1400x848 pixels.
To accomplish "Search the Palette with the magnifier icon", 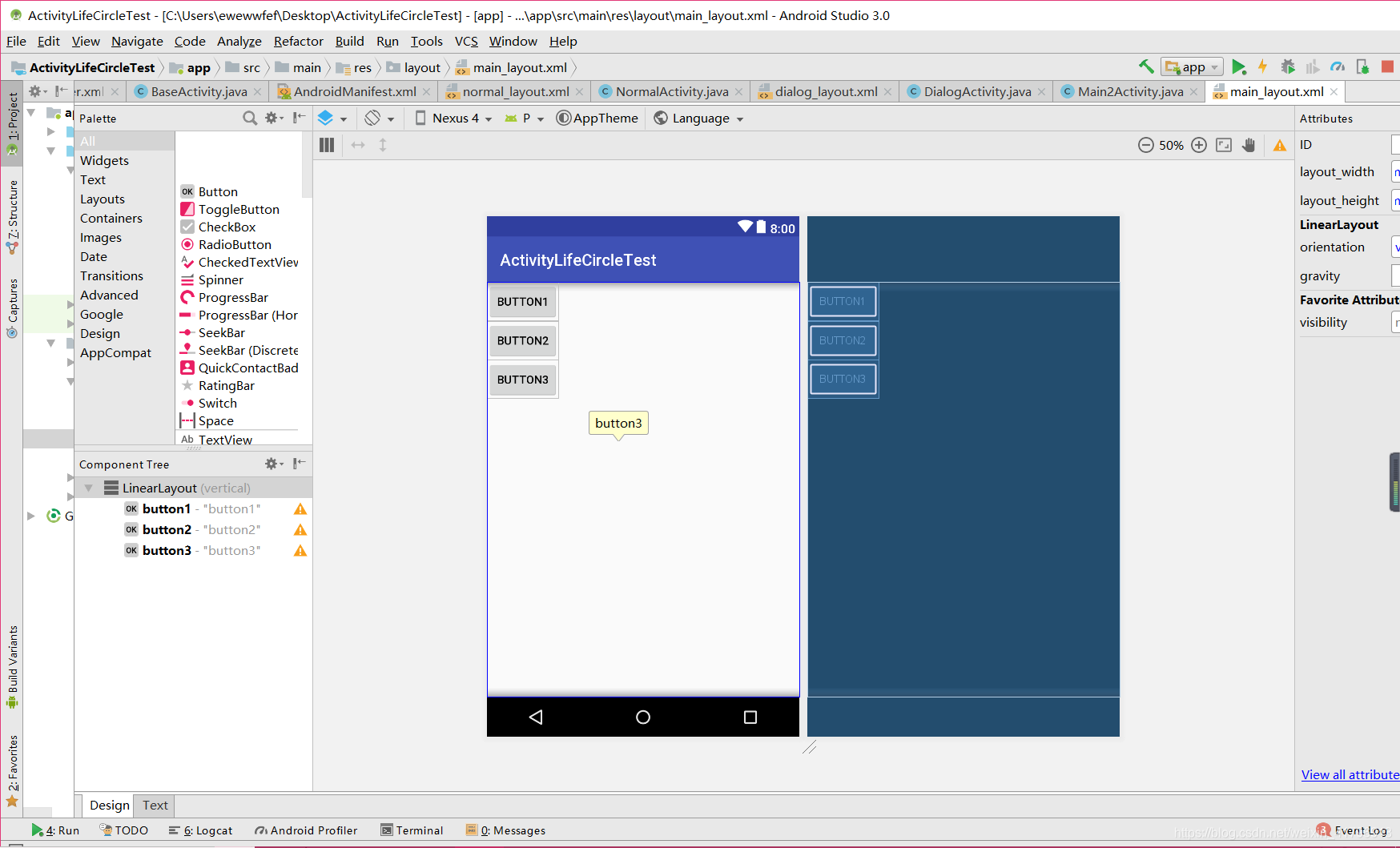I will point(250,119).
